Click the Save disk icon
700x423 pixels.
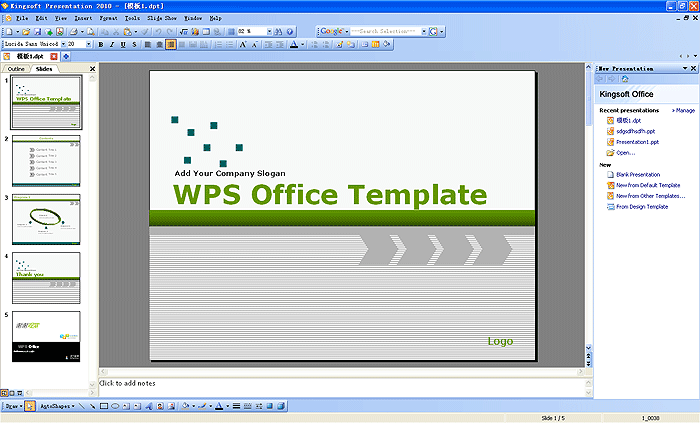pos(38,32)
